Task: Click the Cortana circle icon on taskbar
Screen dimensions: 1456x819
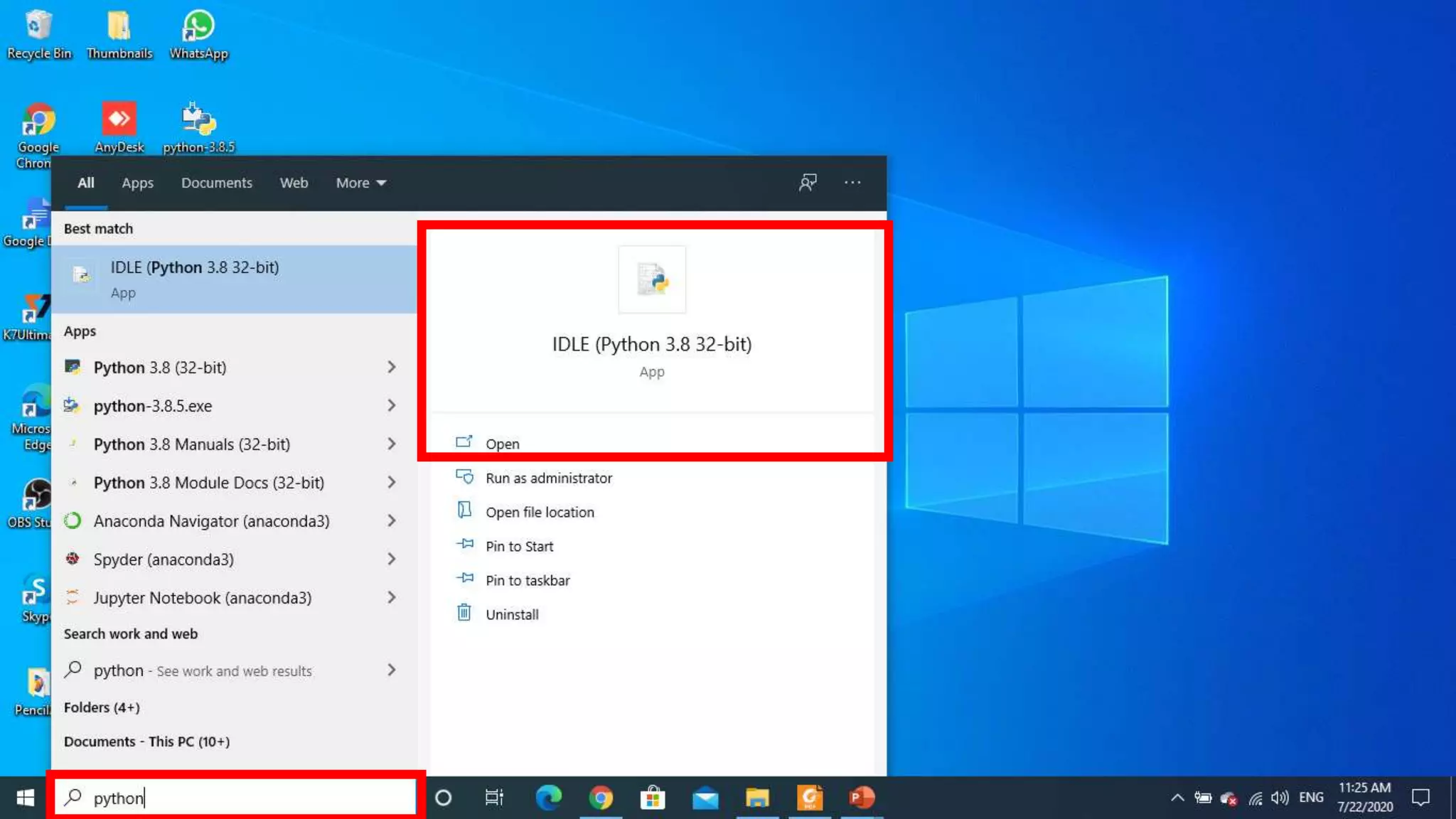Action: [x=443, y=798]
